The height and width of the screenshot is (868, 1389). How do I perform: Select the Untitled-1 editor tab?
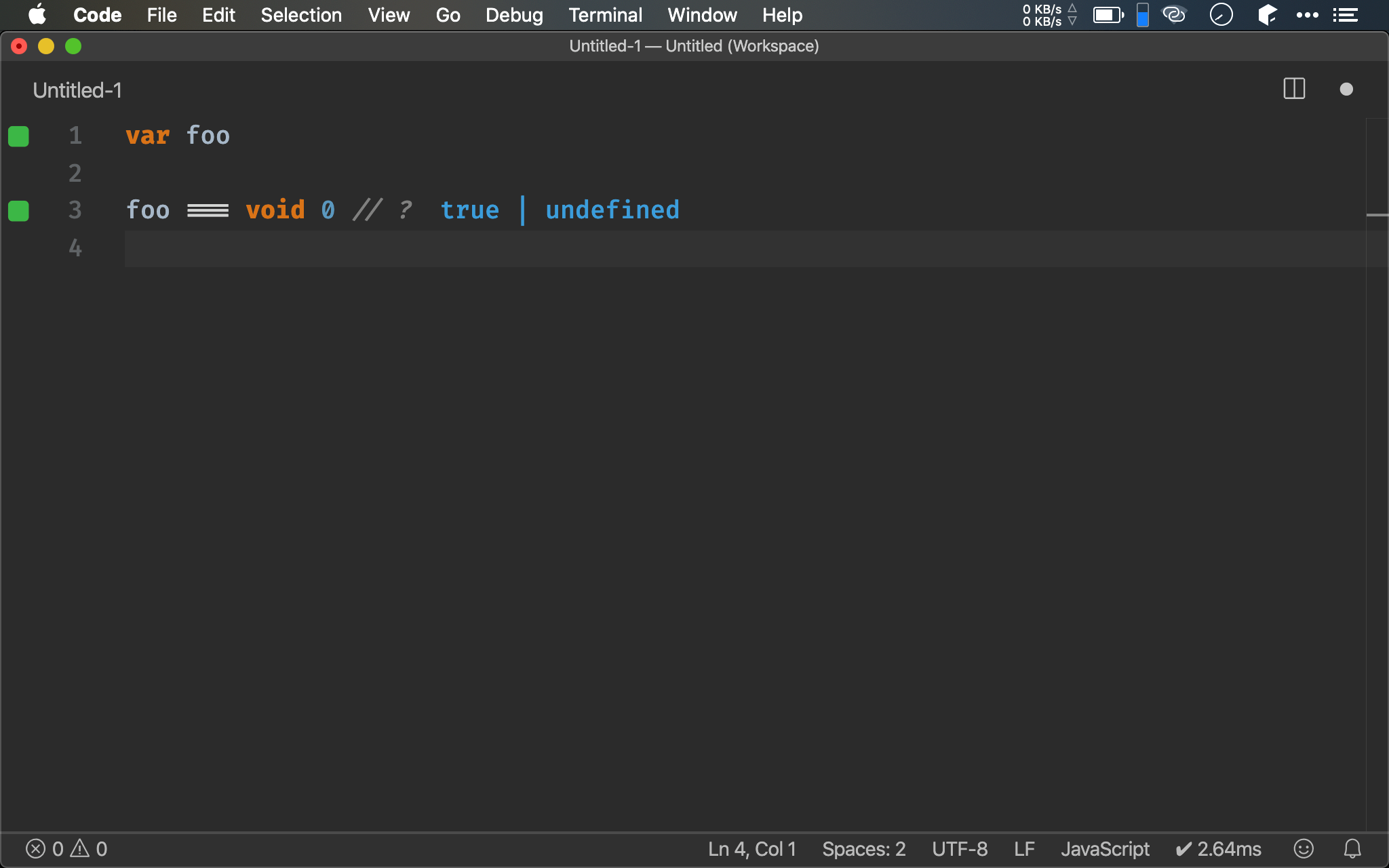tap(77, 90)
